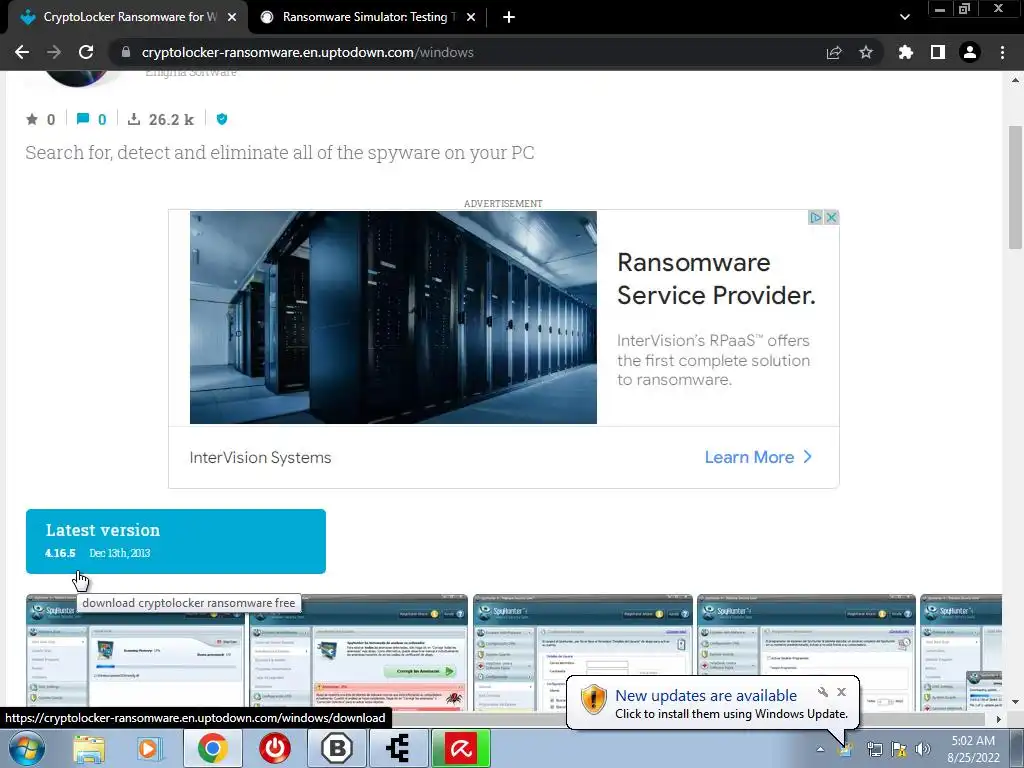Click the 26.2 k downloads icon

tap(134, 119)
